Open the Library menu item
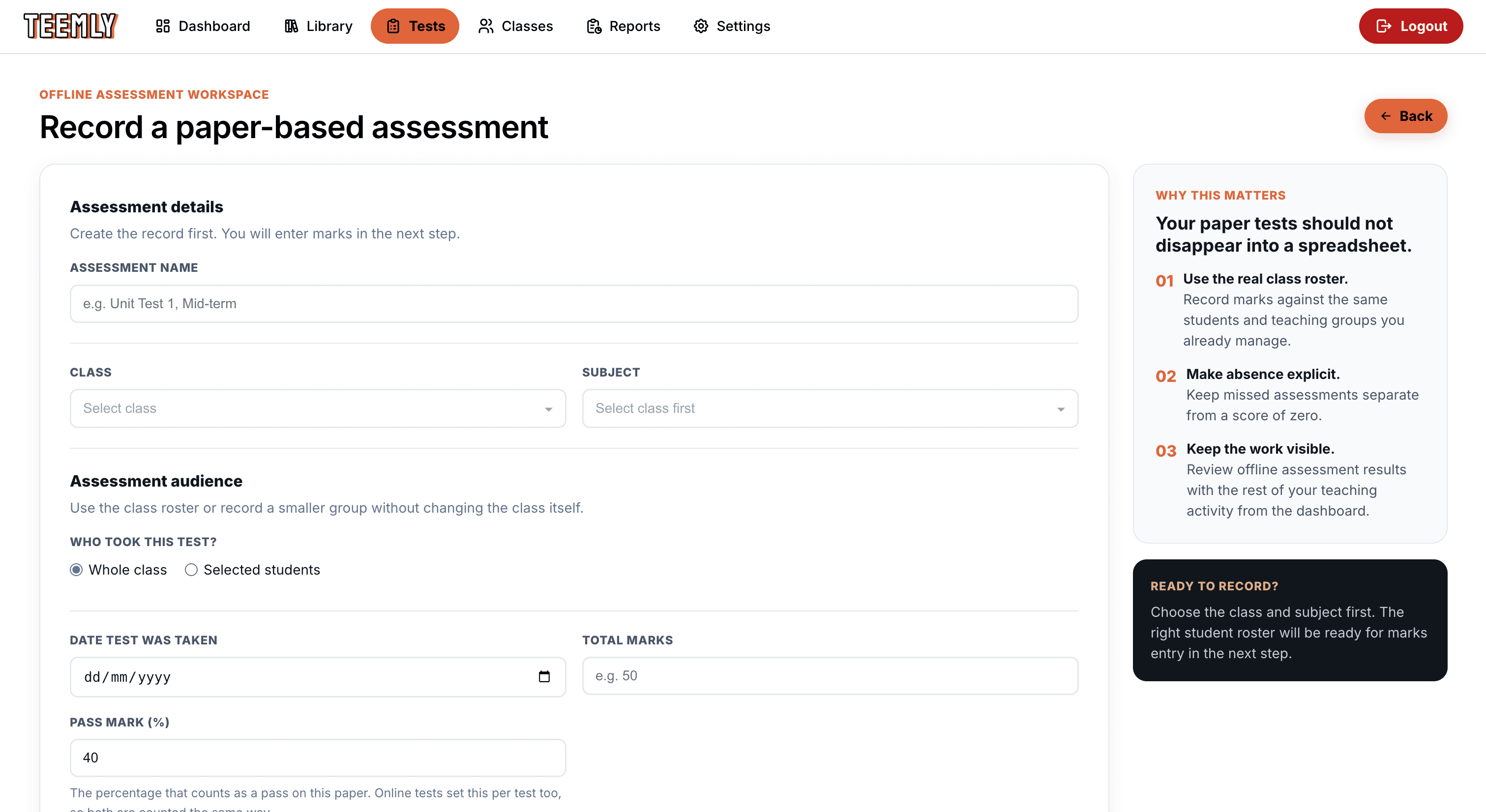This screenshot has height=812, width=1486. 319,26
